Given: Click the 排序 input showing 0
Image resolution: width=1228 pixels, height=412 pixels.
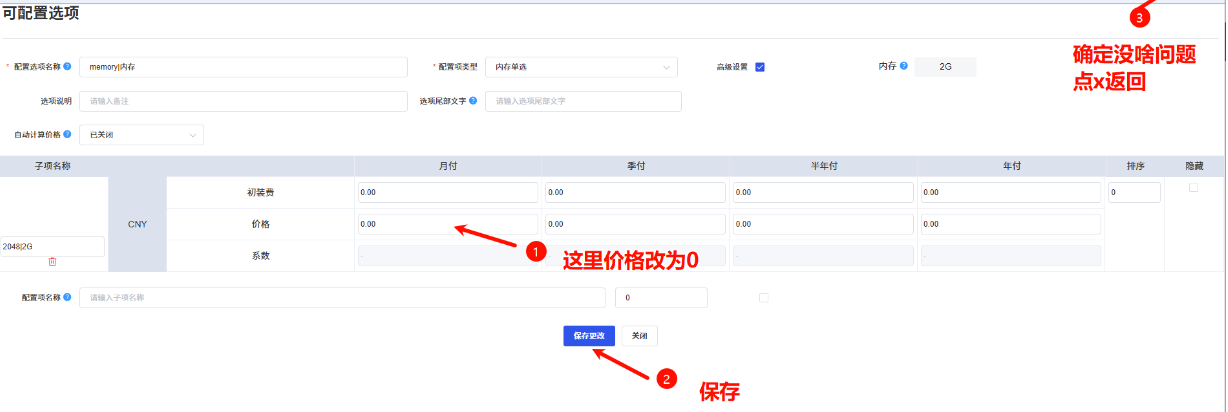Looking at the screenshot, I should pyautogui.click(x=1134, y=192).
